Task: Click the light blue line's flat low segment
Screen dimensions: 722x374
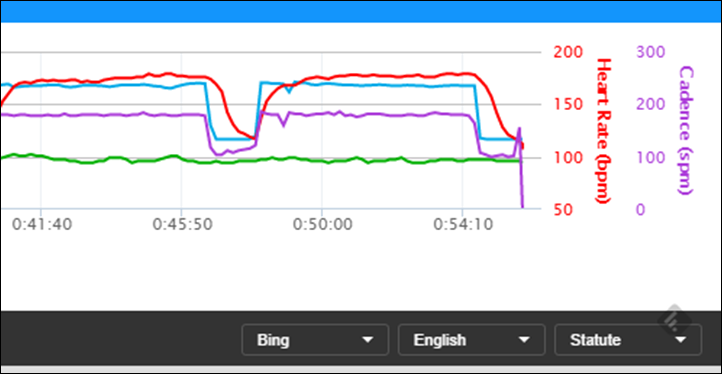Action: pyautogui.click(x=235, y=139)
